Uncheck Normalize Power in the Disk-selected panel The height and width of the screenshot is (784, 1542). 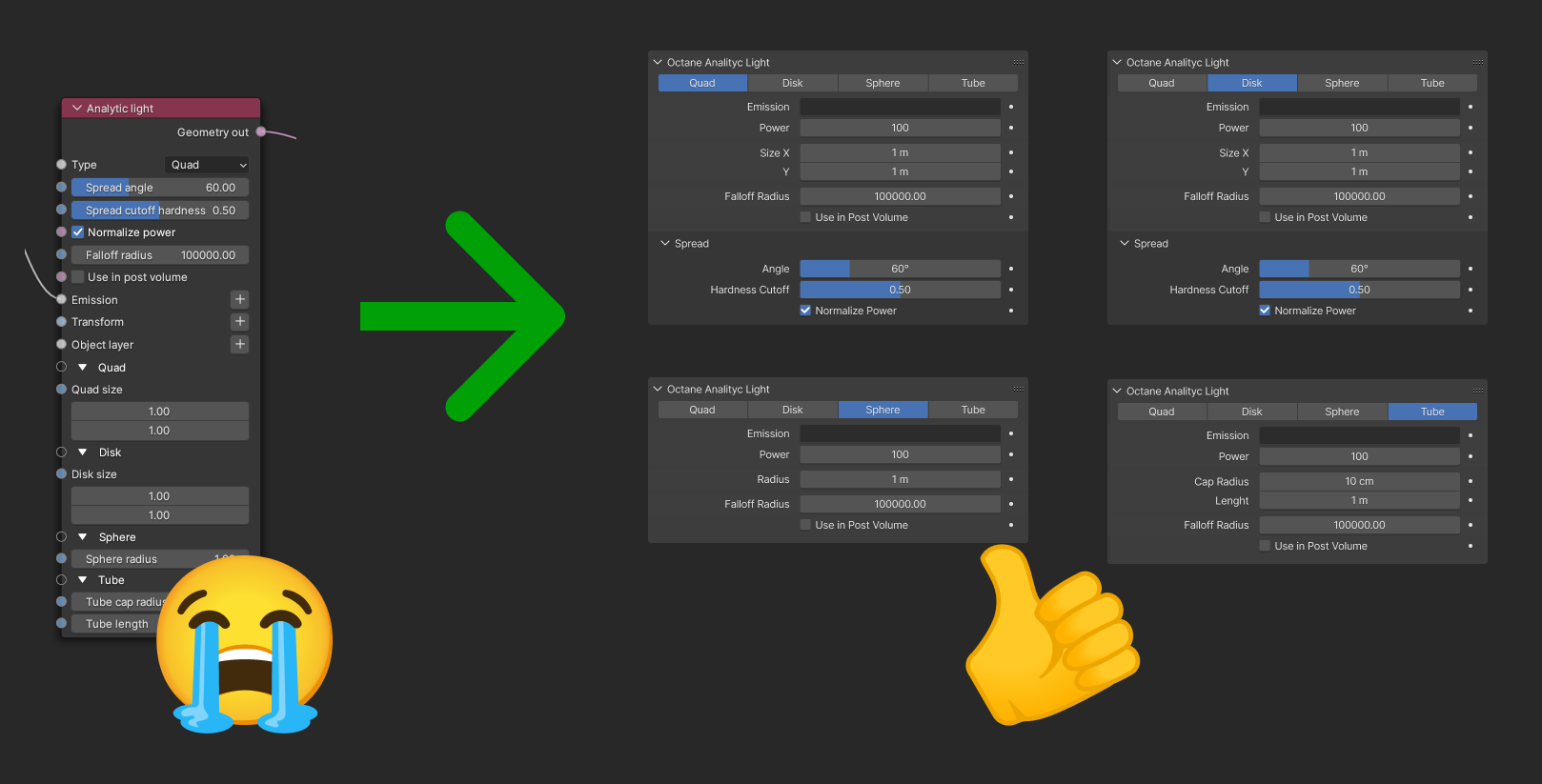coord(1265,311)
